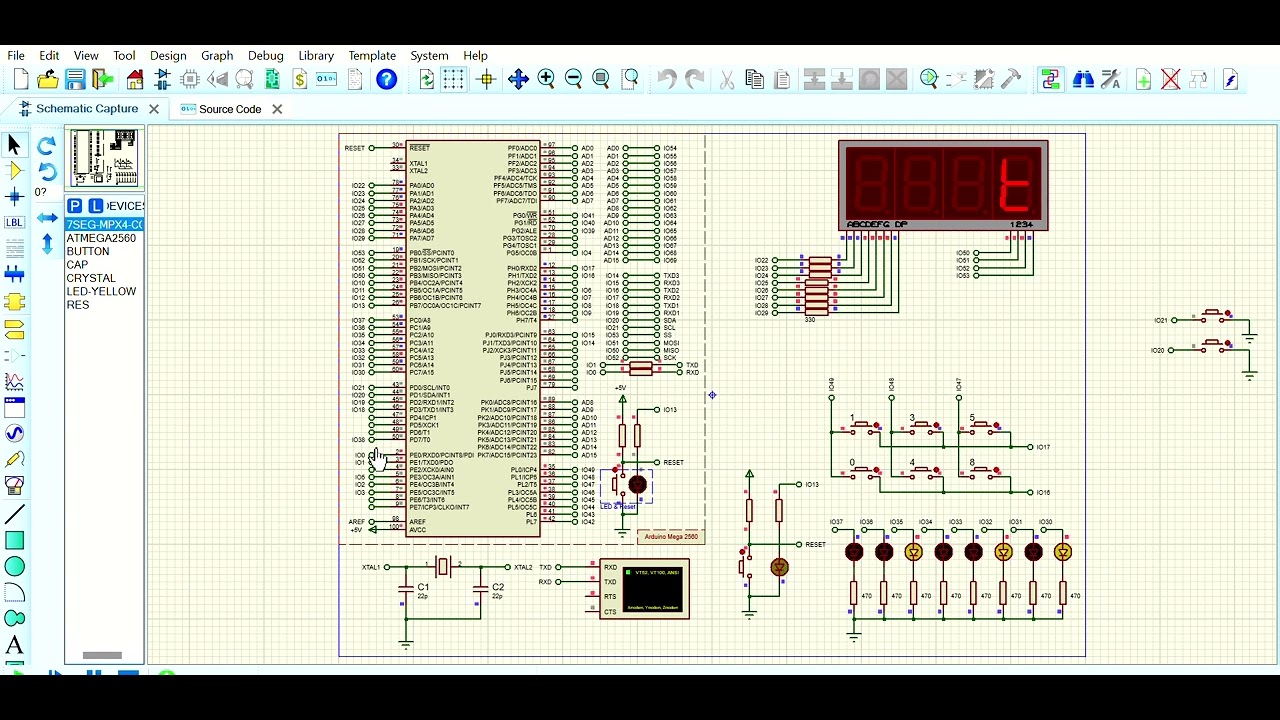This screenshot has height=720, width=1280.
Task: Select LED-YELLOW in the devices list
Action: click(101, 291)
